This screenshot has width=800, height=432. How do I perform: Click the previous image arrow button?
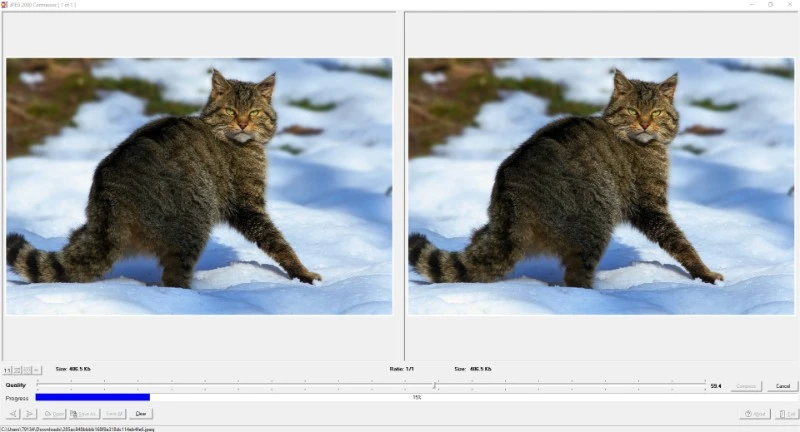(13, 414)
